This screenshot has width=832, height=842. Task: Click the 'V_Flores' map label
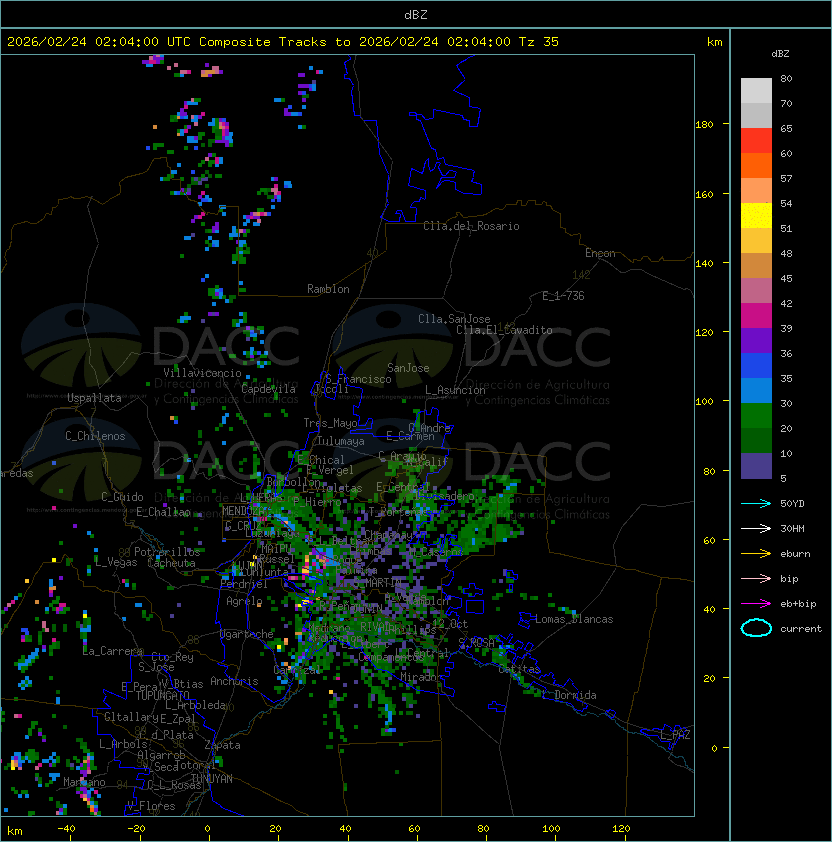[x=151, y=806]
